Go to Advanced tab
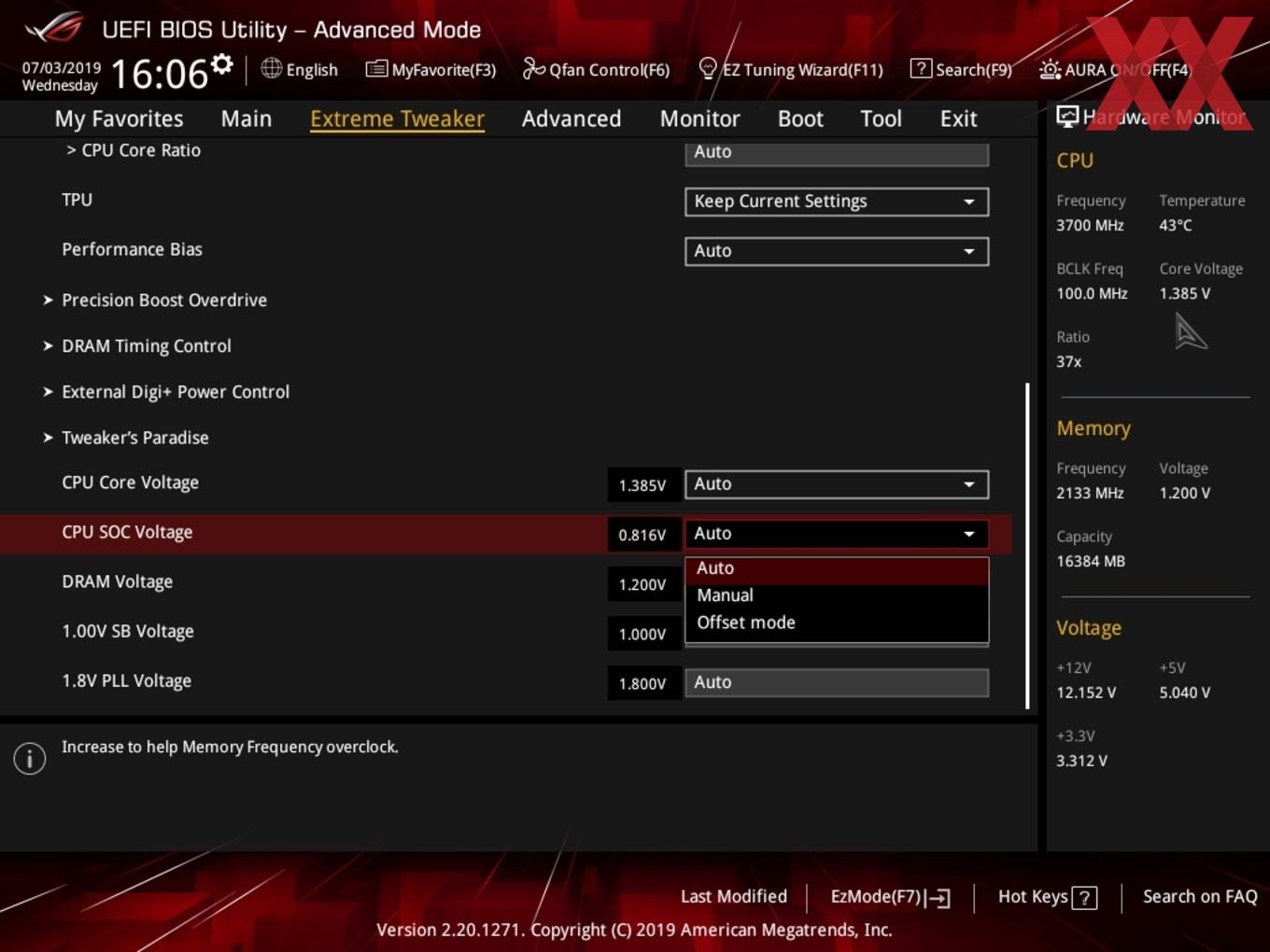Viewport: 1270px width, 952px height. (x=571, y=119)
